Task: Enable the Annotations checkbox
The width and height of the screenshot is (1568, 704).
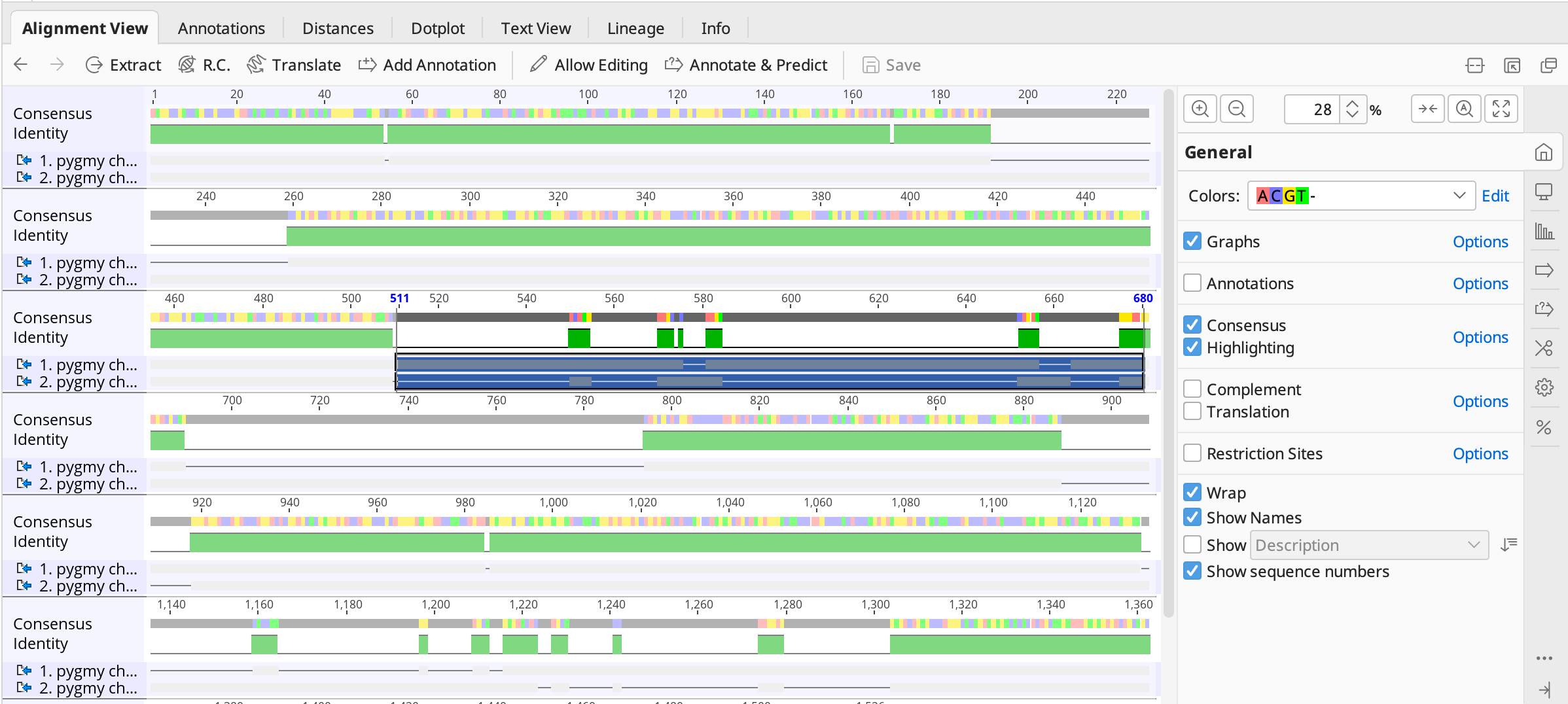Action: 1192,283
